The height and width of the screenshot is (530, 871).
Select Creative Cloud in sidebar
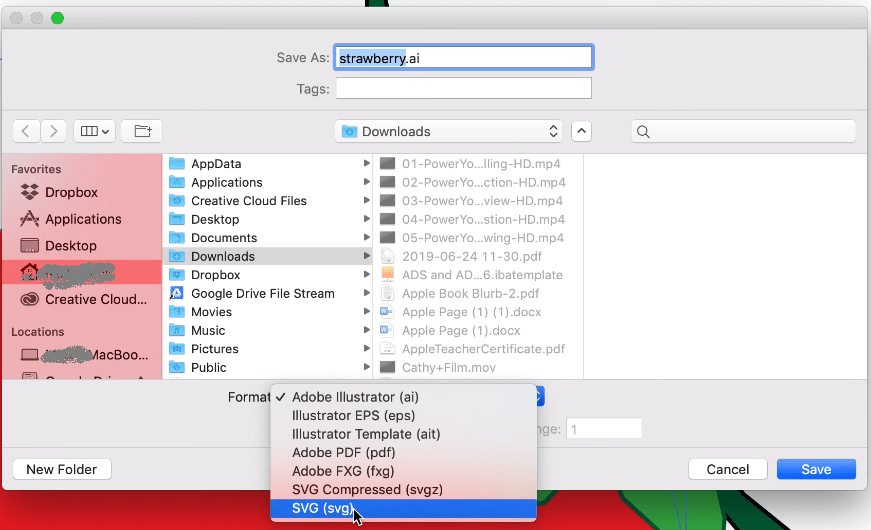[x=82, y=299]
